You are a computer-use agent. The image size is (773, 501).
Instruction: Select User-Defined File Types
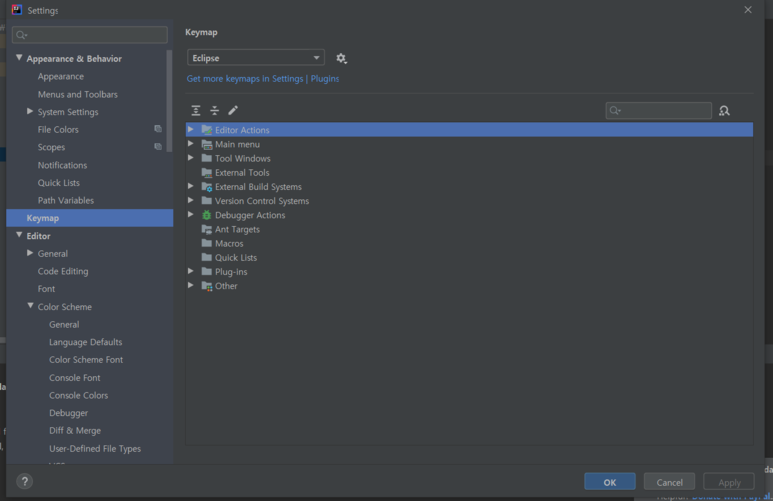tap(95, 449)
